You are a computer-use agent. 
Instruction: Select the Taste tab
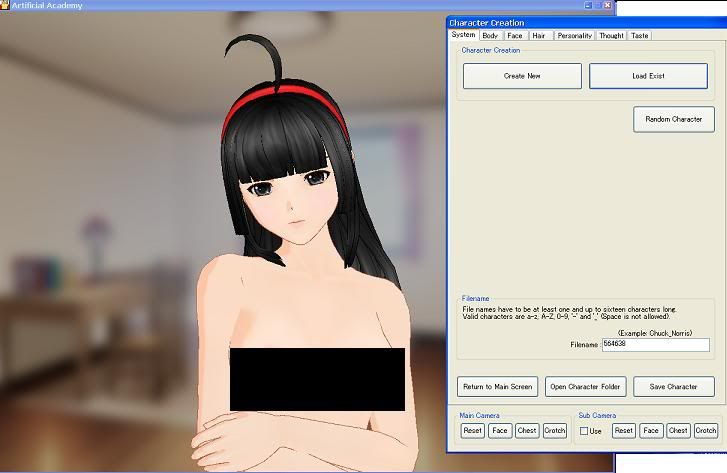coord(640,36)
